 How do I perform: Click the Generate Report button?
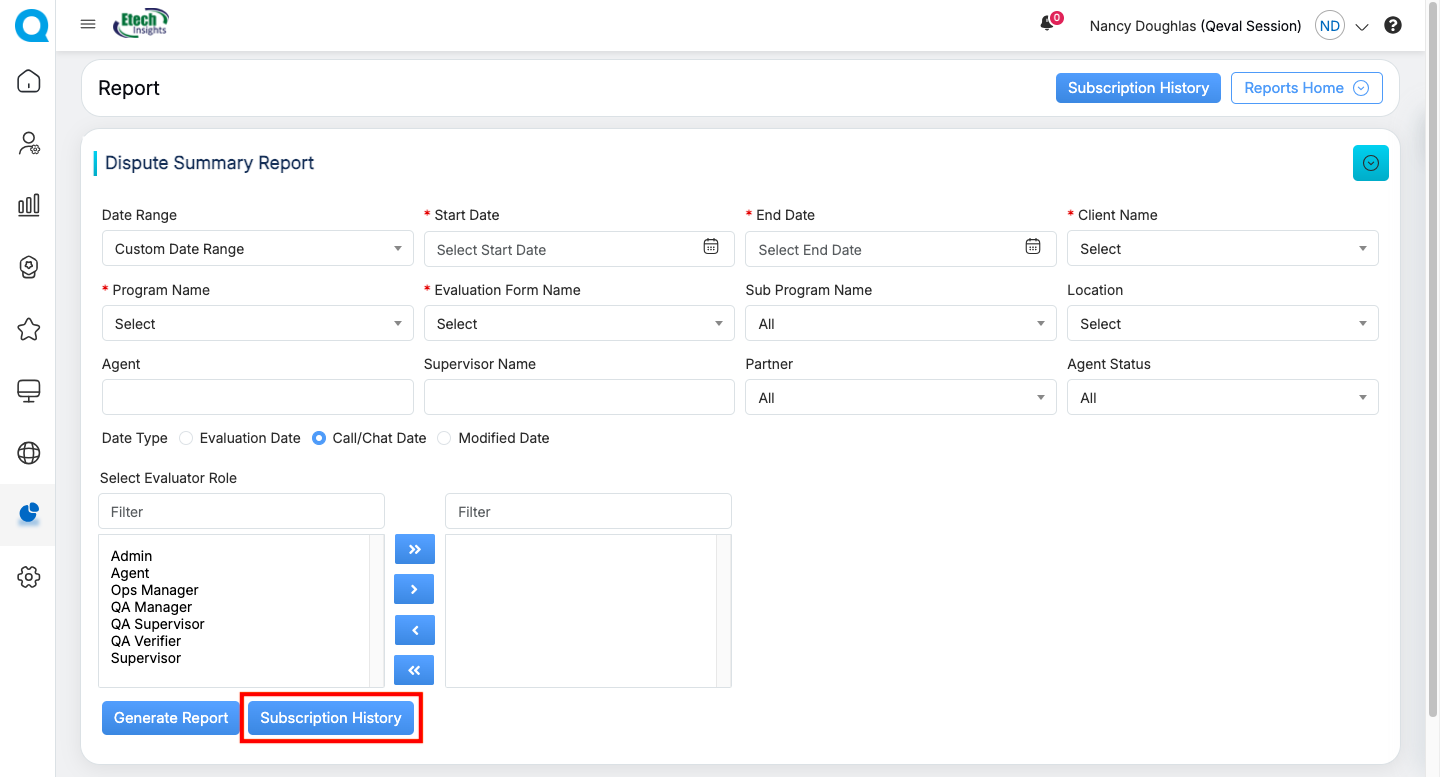171,718
